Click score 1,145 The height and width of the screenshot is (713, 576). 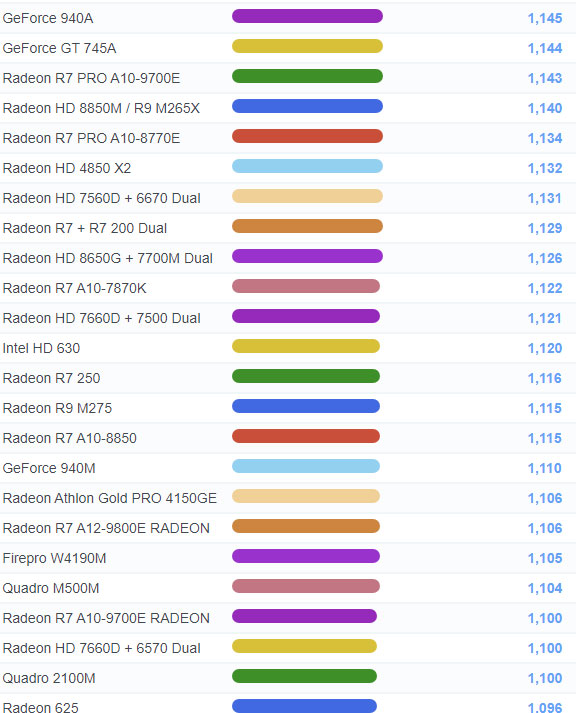tap(545, 18)
